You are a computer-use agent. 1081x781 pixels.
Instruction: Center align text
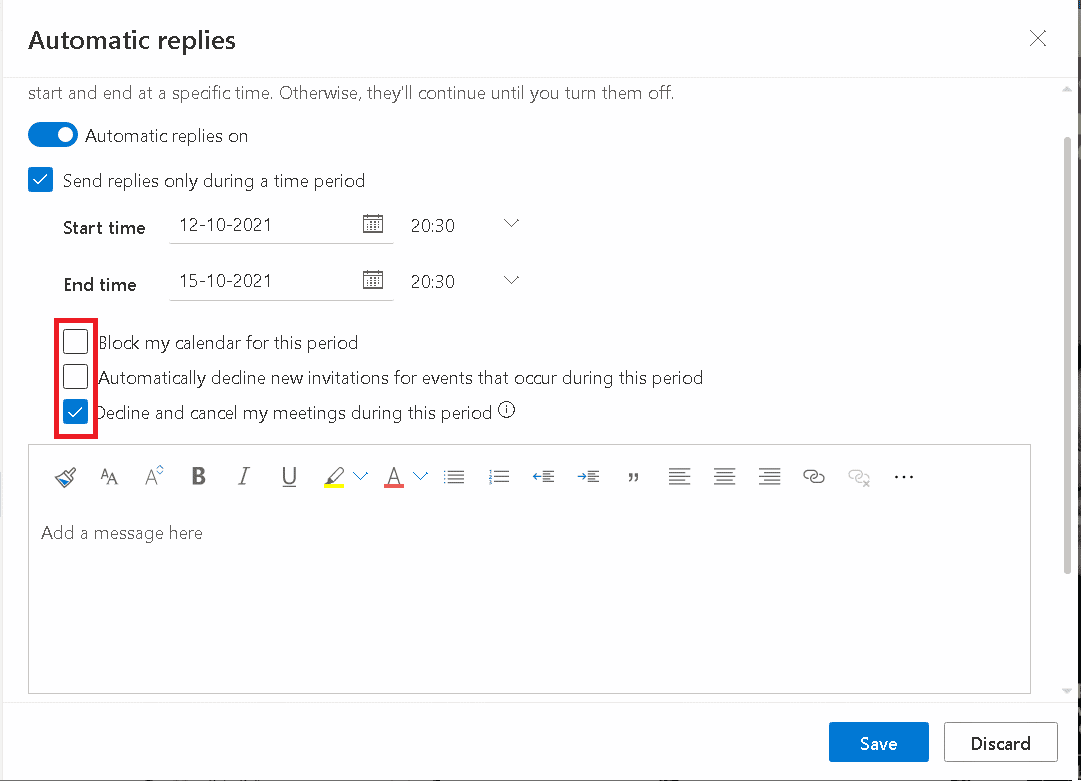(725, 476)
